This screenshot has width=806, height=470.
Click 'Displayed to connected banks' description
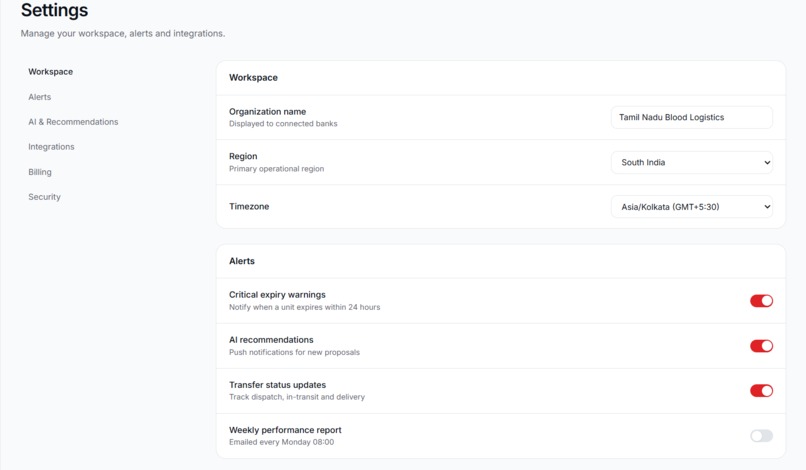pyautogui.click(x=283, y=124)
